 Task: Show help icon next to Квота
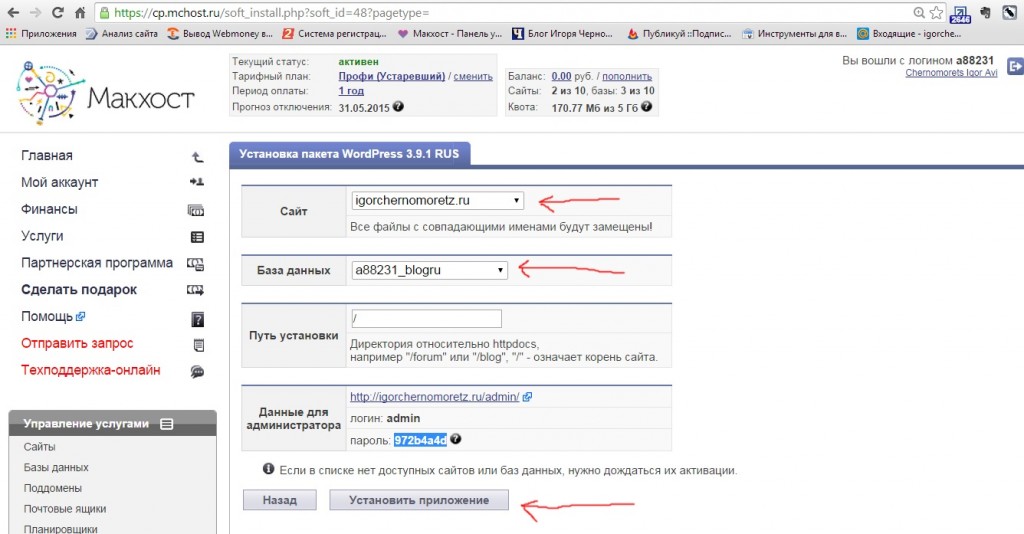pyautogui.click(x=647, y=106)
